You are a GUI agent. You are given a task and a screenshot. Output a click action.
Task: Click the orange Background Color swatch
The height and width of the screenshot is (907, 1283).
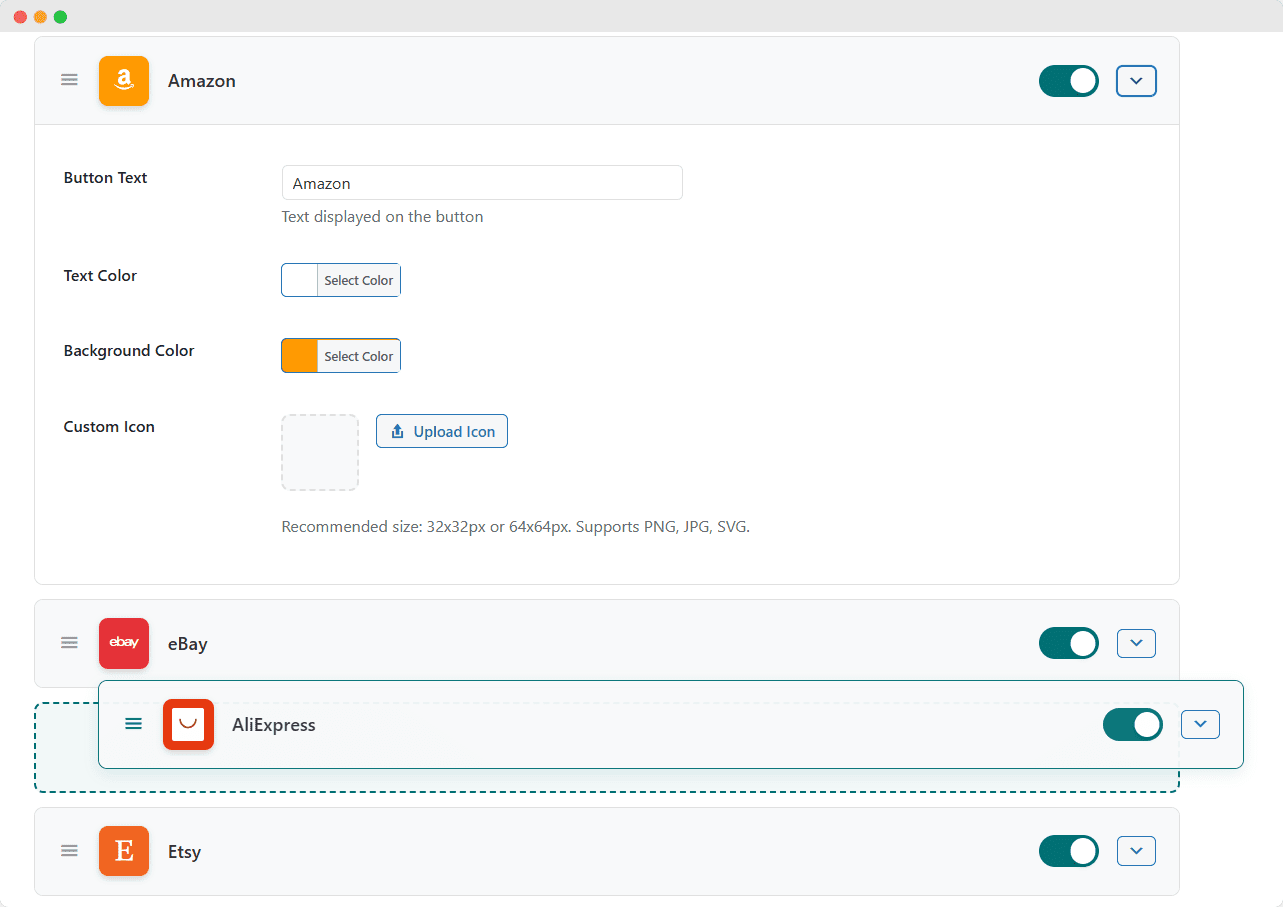[299, 355]
